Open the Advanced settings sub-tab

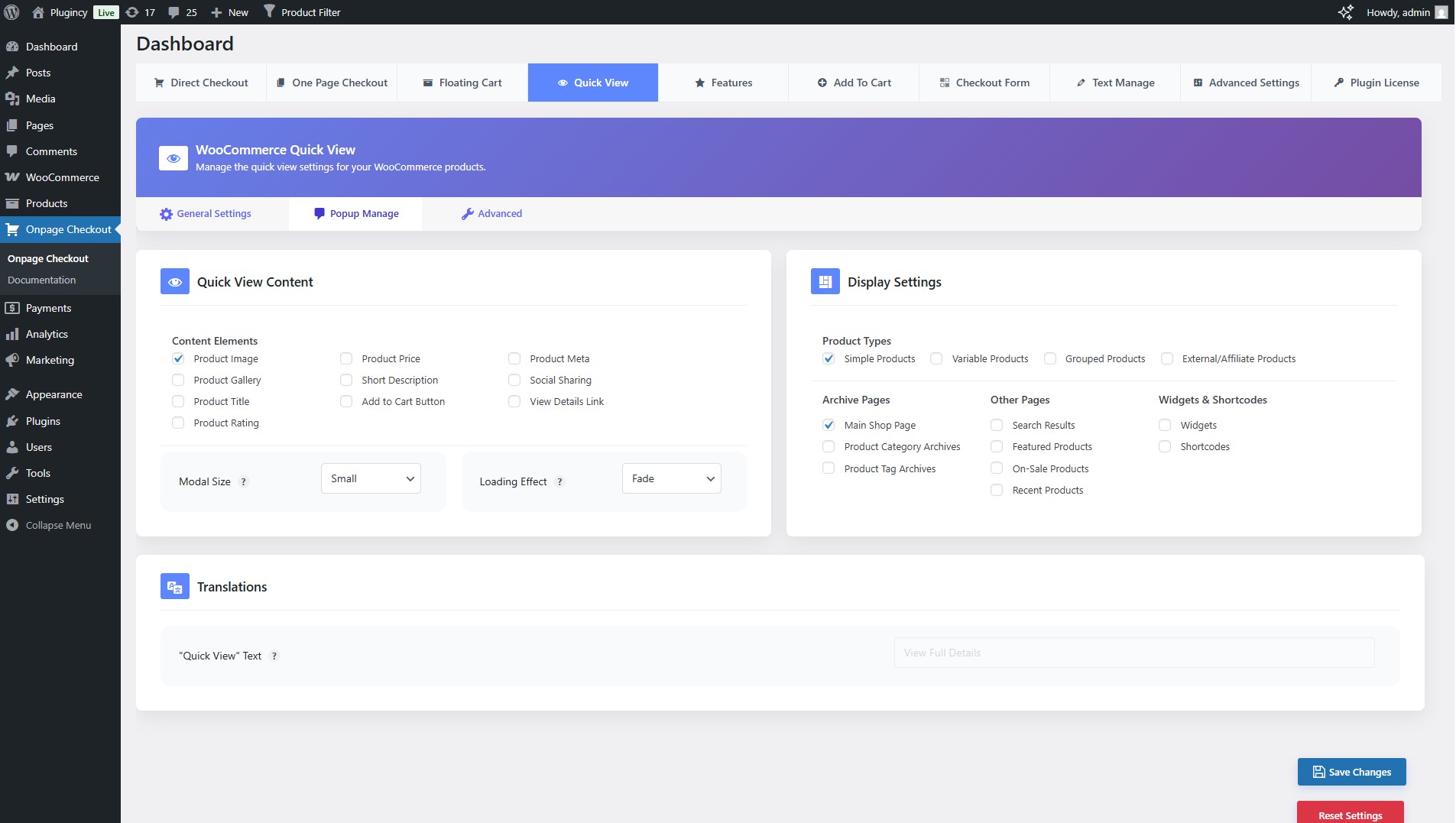point(491,214)
